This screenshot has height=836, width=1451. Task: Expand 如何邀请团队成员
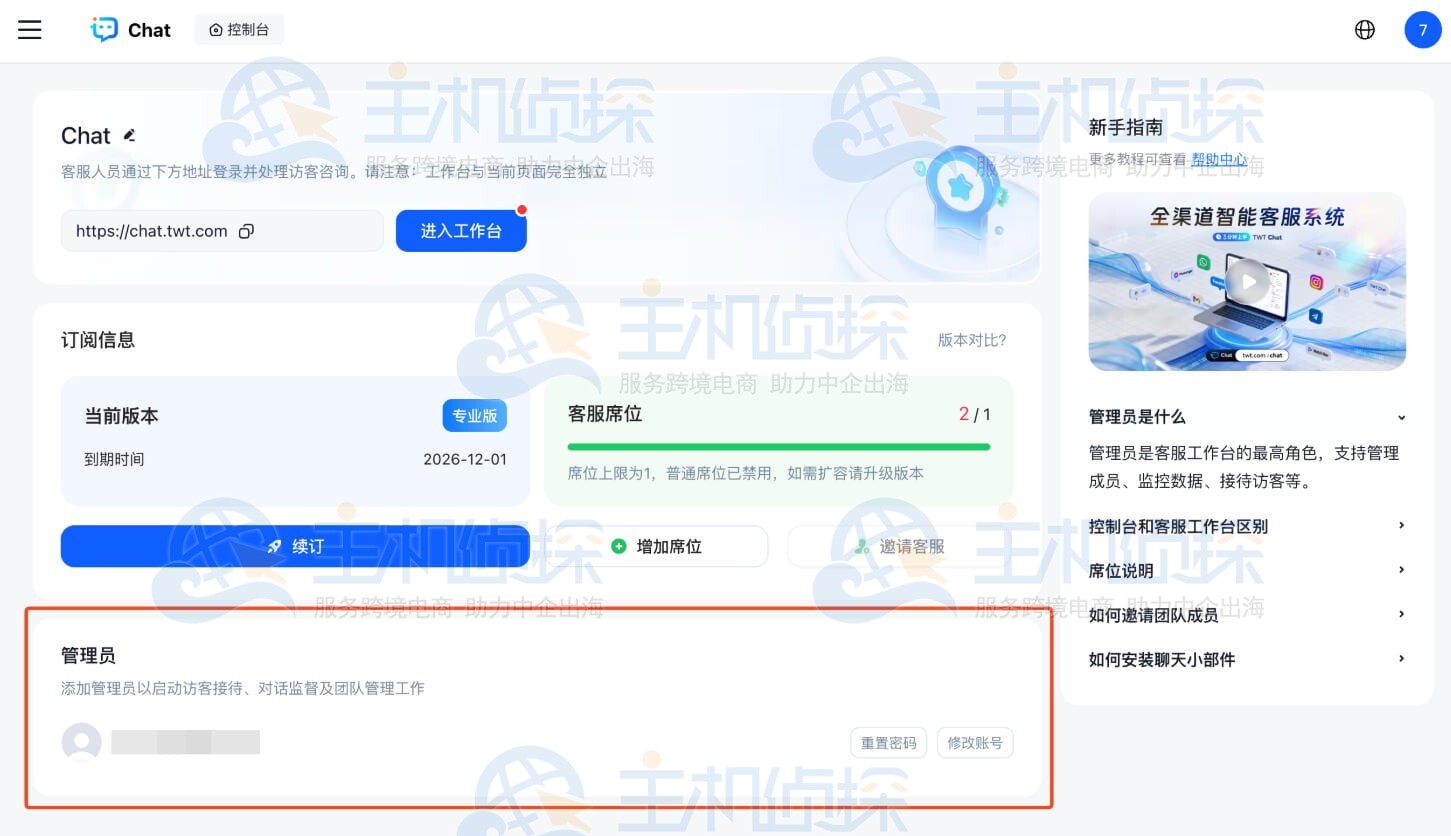pyautogui.click(x=1248, y=615)
